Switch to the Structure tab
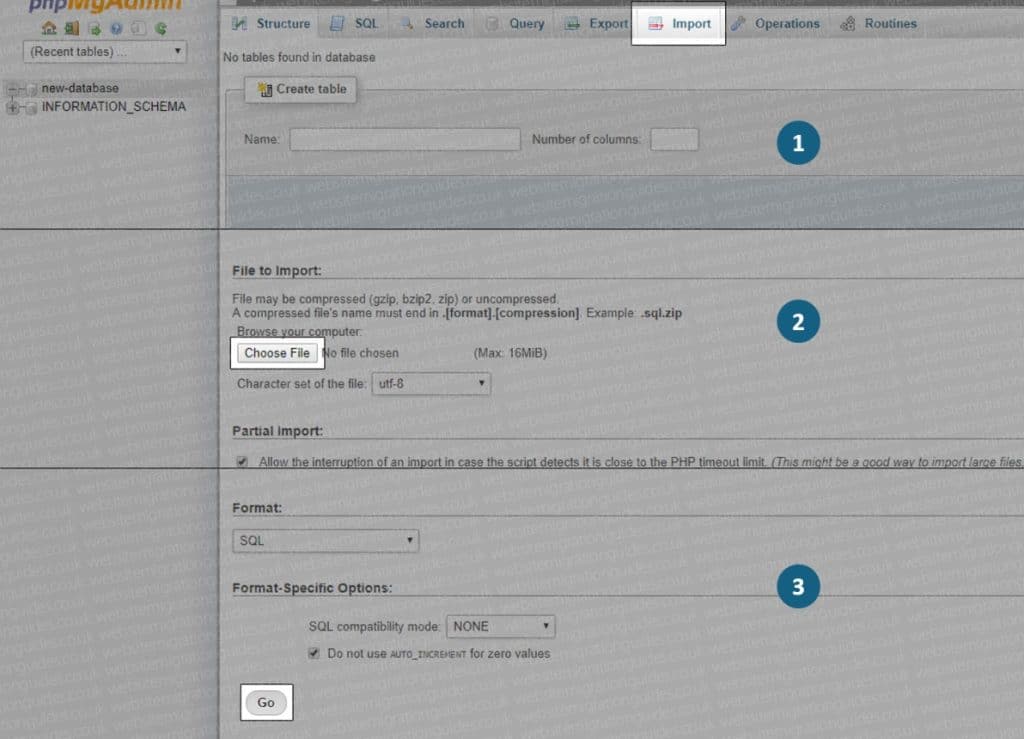This screenshot has height=739, width=1024. point(271,24)
